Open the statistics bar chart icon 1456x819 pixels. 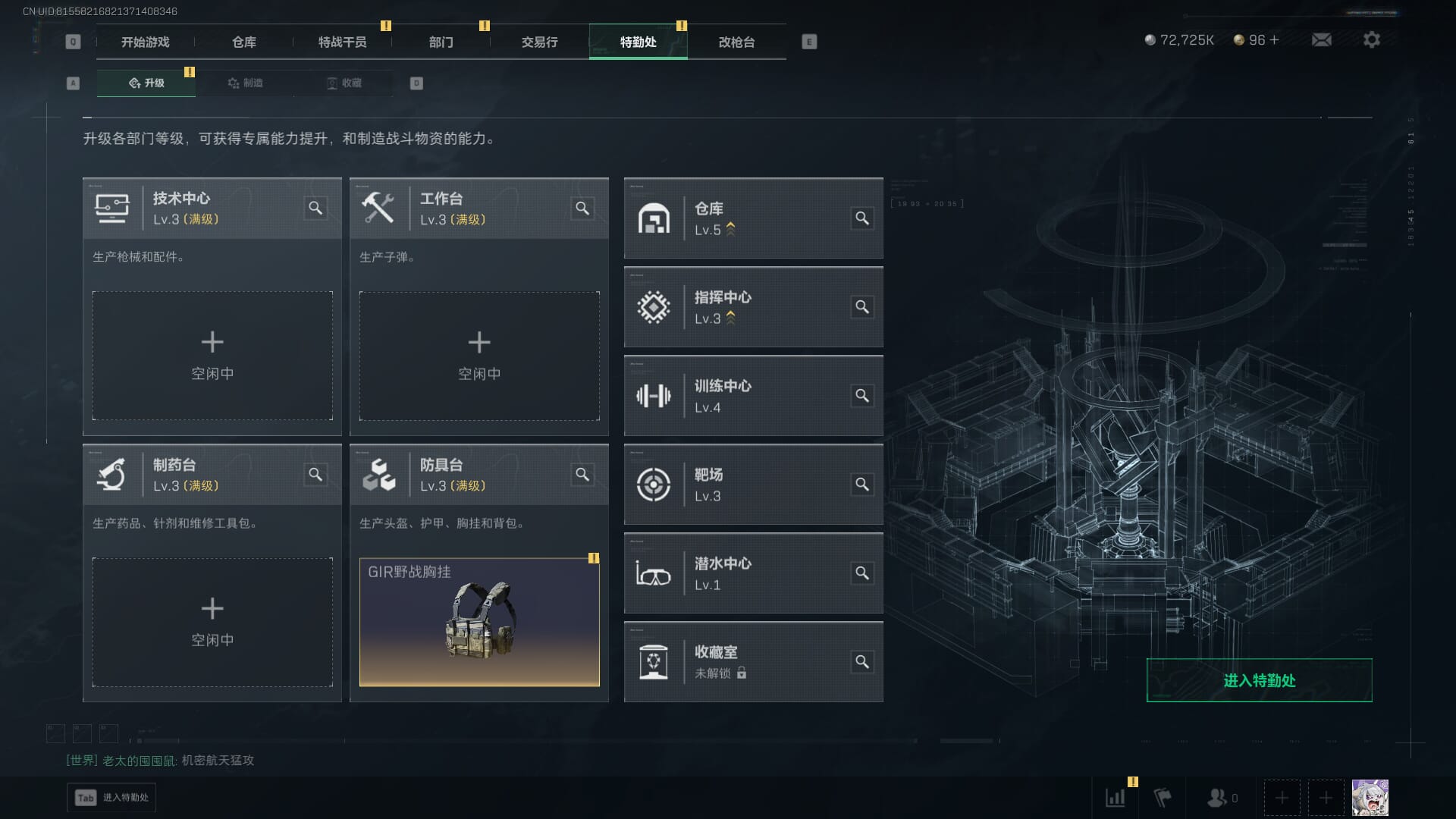[x=1116, y=798]
